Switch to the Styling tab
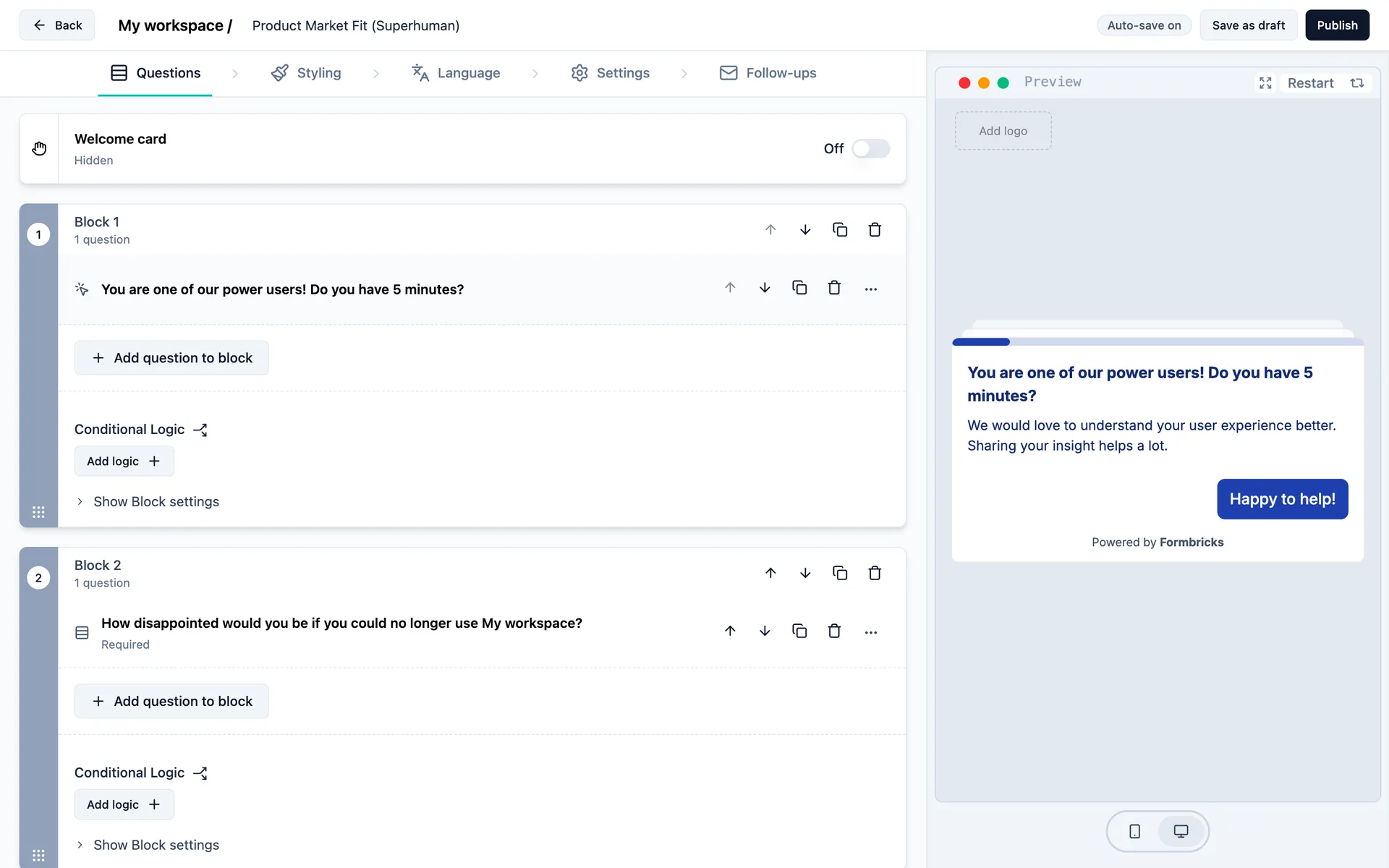The height and width of the screenshot is (868, 1389). pyautogui.click(x=306, y=73)
